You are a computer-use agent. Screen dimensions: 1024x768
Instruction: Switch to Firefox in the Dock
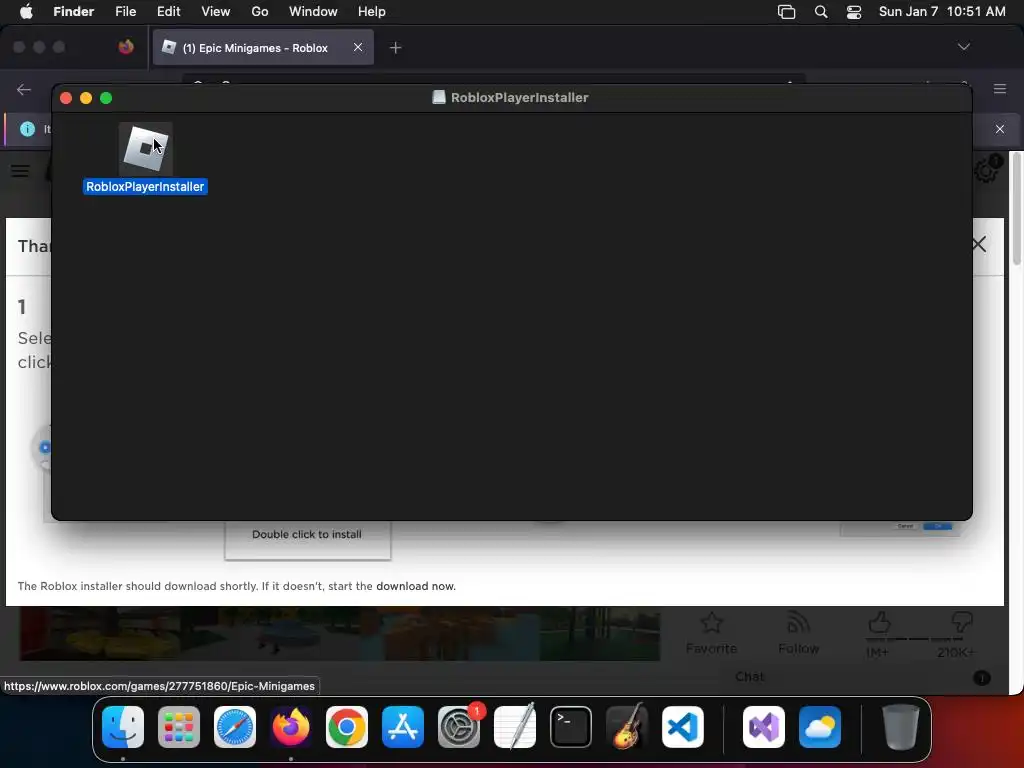tap(291, 727)
